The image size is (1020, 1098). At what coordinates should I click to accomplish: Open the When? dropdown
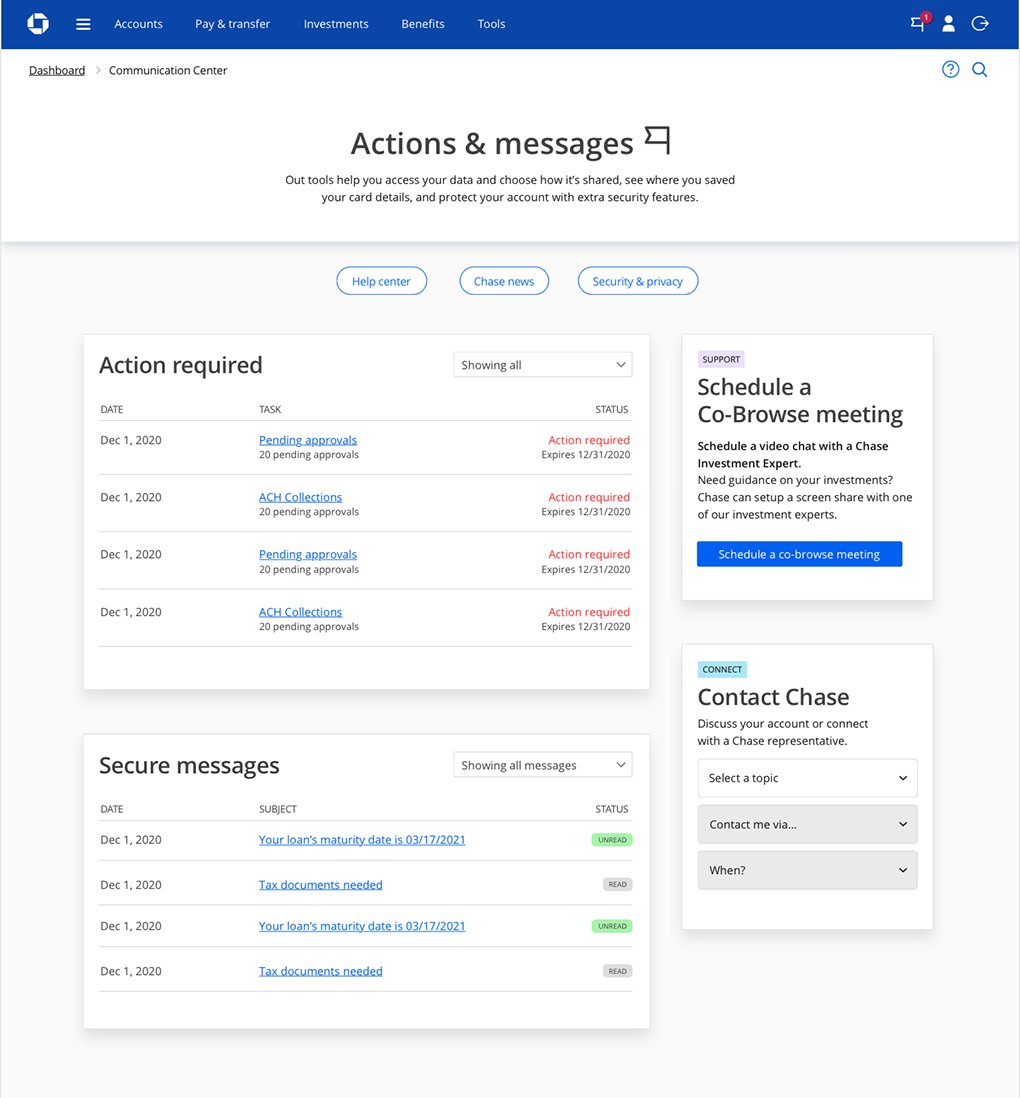pos(807,870)
